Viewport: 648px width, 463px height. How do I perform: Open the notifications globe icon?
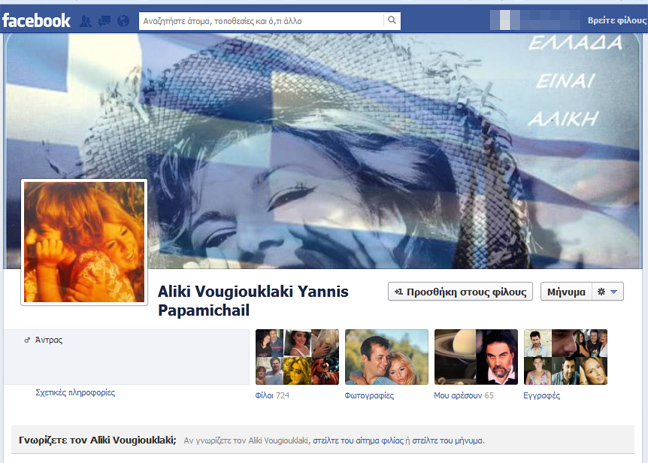tap(122, 20)
